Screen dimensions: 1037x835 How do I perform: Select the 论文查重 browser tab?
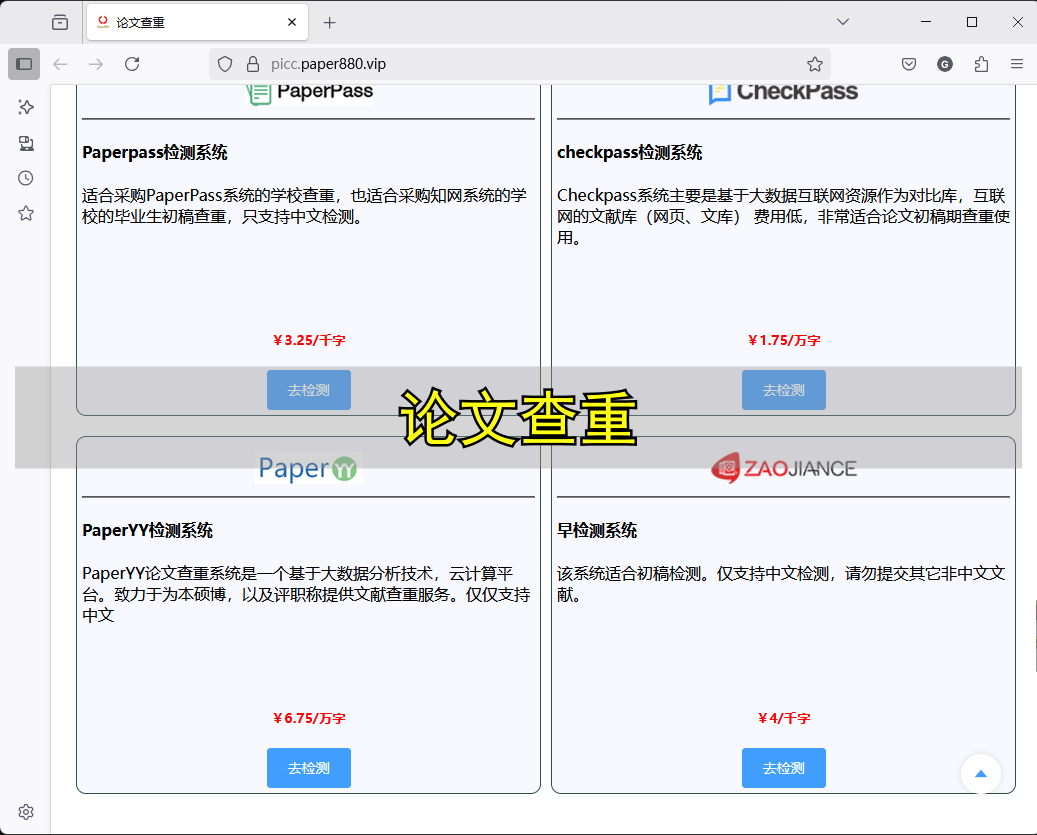[x=180, y=21]
